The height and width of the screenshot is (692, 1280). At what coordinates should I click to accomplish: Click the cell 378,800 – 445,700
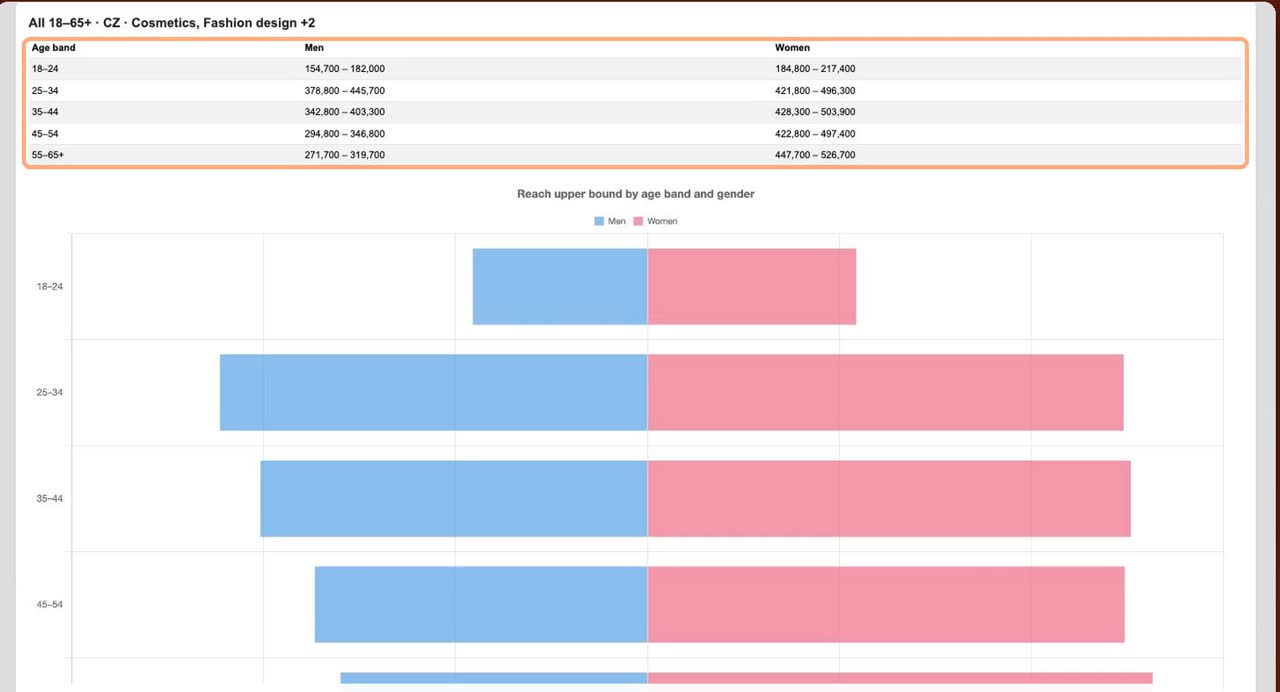click(345, 91)
